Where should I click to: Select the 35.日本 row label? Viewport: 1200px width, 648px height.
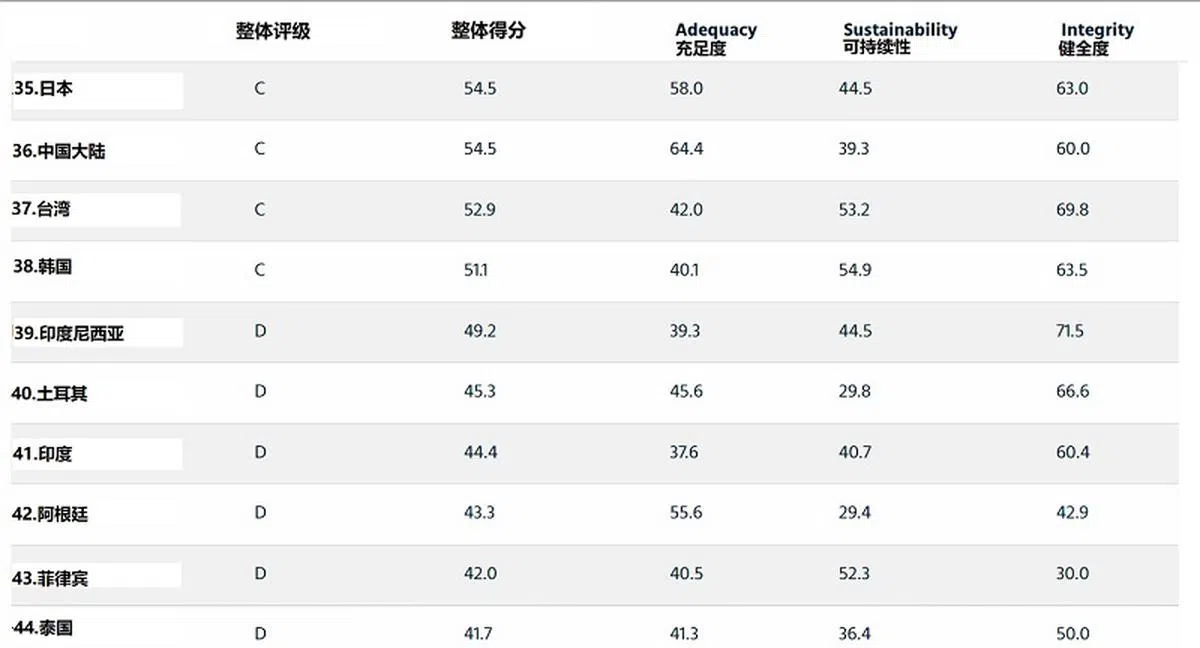click(43, 88)
